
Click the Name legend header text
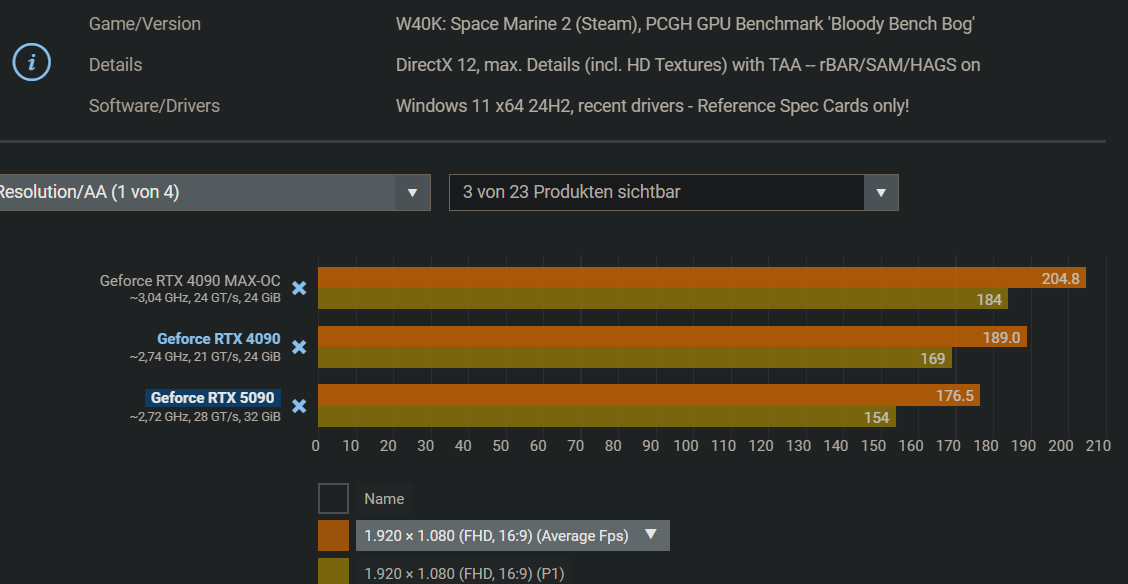[384, 498]
